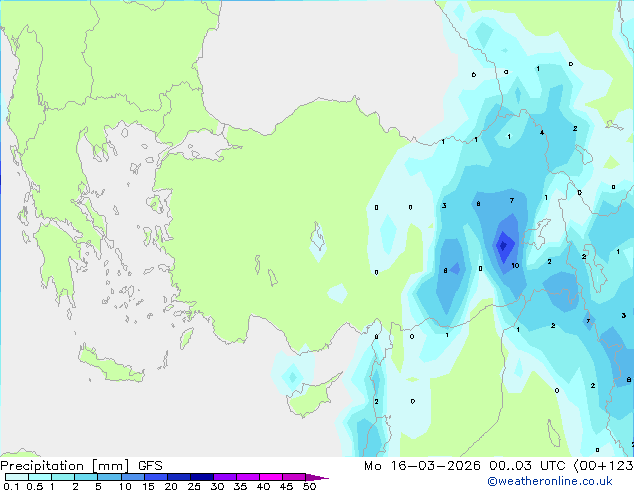Click the legend value '25'

point(194,486)
